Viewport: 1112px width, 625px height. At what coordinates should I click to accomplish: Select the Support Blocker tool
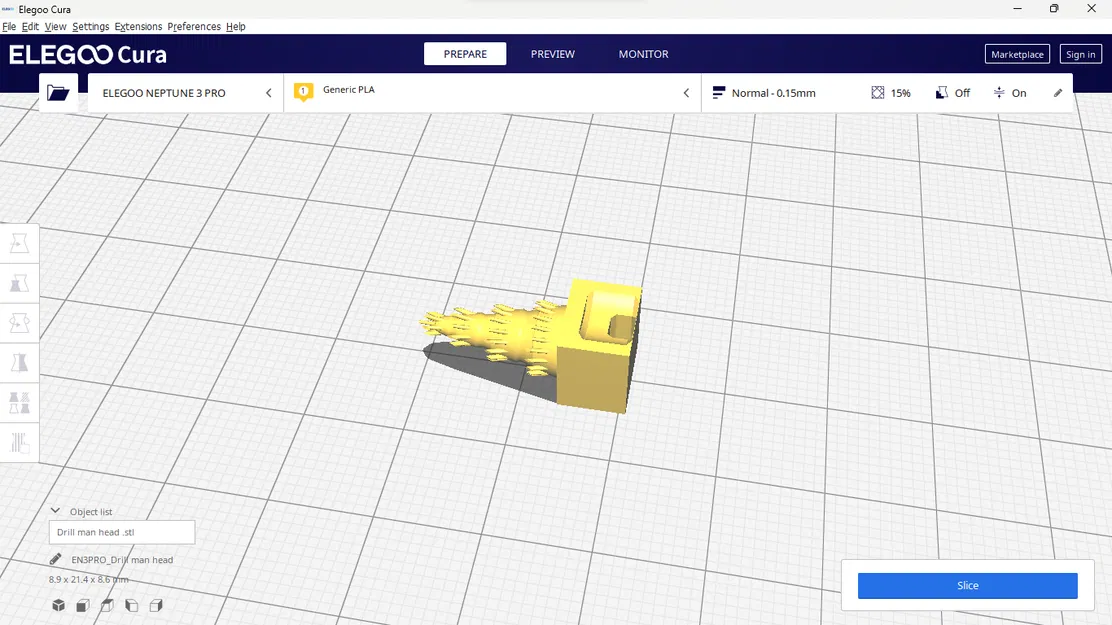(19, 443)
